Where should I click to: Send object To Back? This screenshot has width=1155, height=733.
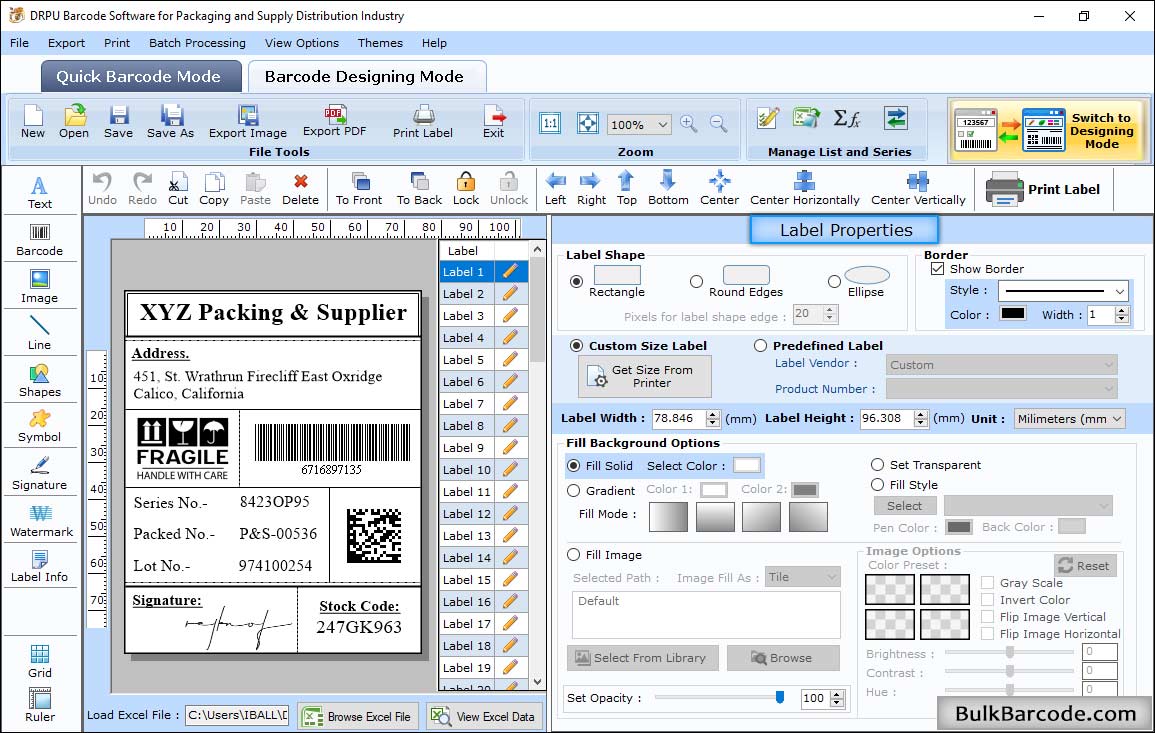pyautogui.click(x=419, y=189)
